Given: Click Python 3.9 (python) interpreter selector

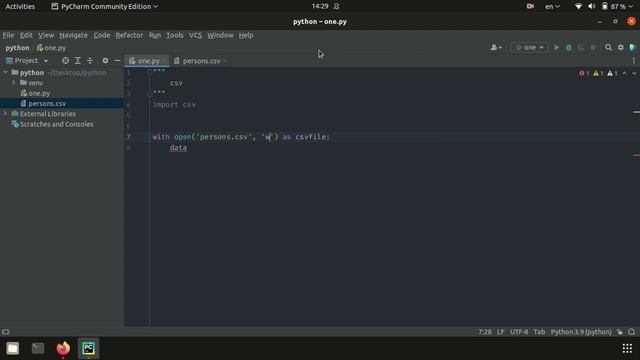Looking at the screenshot, I should [581, 332].
